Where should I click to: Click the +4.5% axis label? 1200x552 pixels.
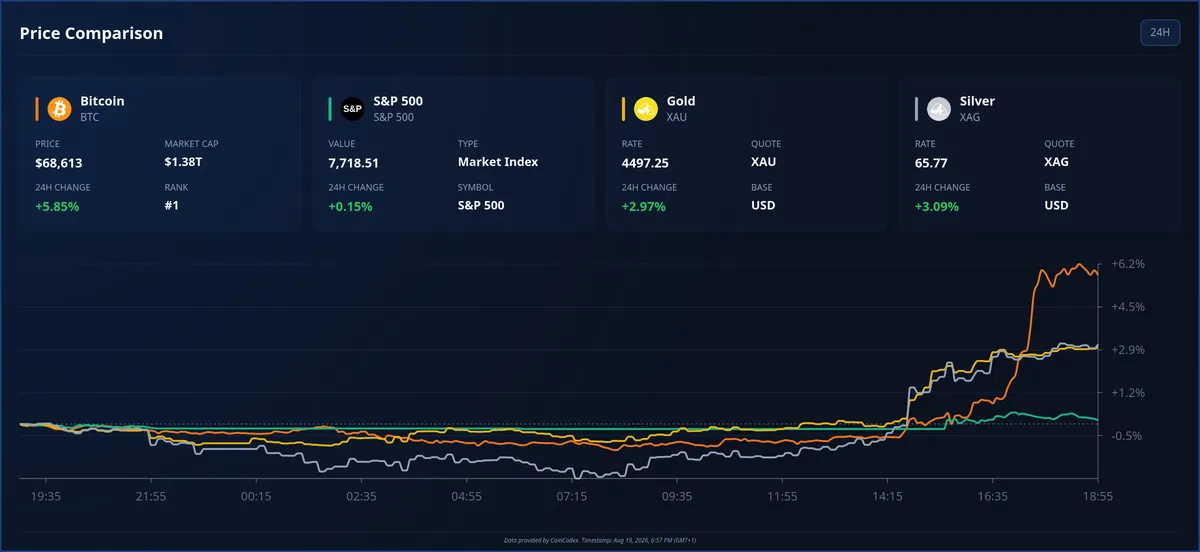pos(1127,307)
